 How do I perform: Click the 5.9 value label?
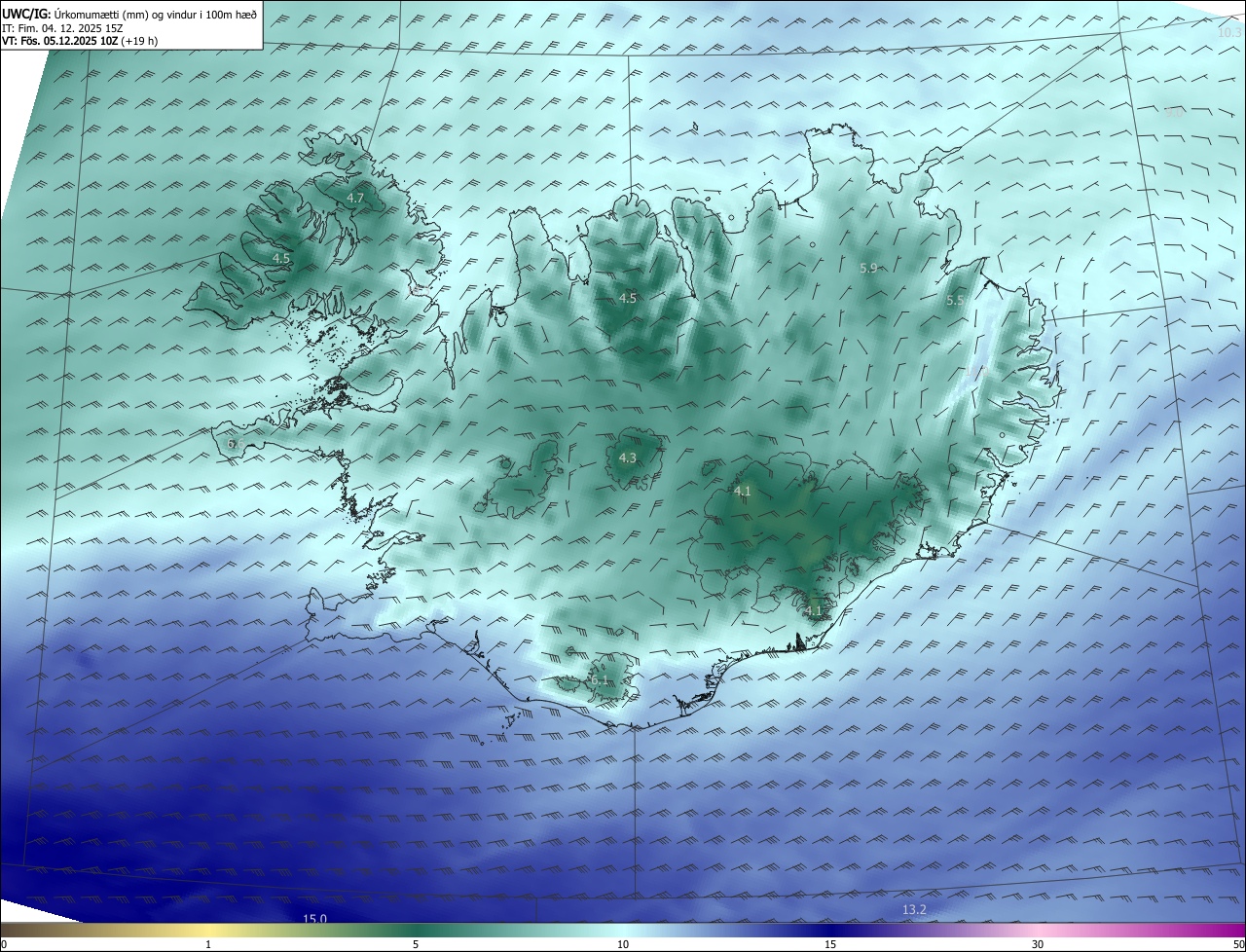(868, 268)
